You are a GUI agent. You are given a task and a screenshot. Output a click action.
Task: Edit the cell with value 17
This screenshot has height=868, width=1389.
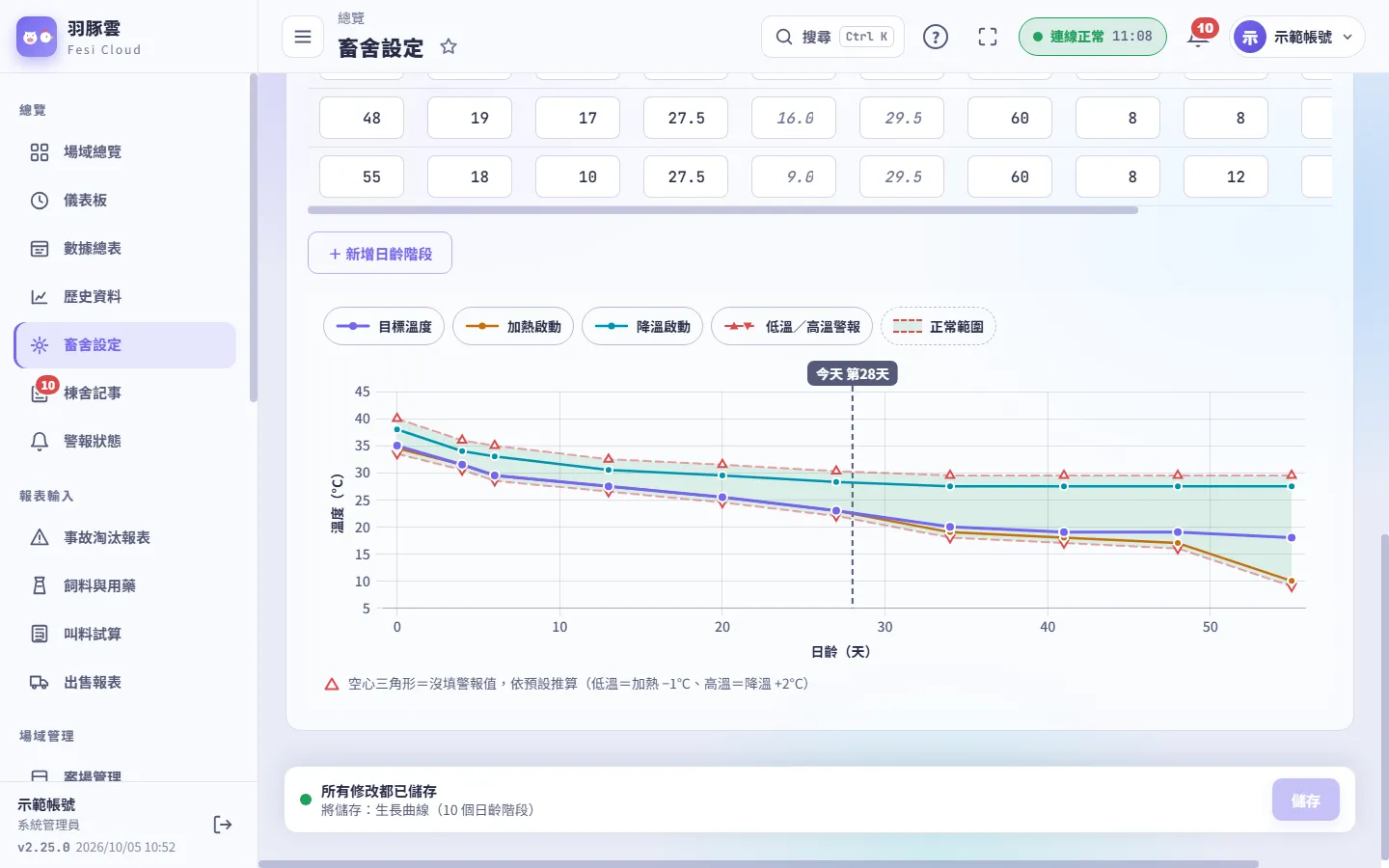point(578,118)
